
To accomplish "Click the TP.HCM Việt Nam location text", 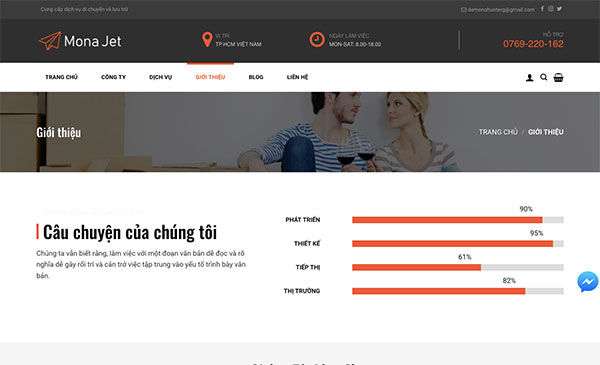I will (238, 44).
